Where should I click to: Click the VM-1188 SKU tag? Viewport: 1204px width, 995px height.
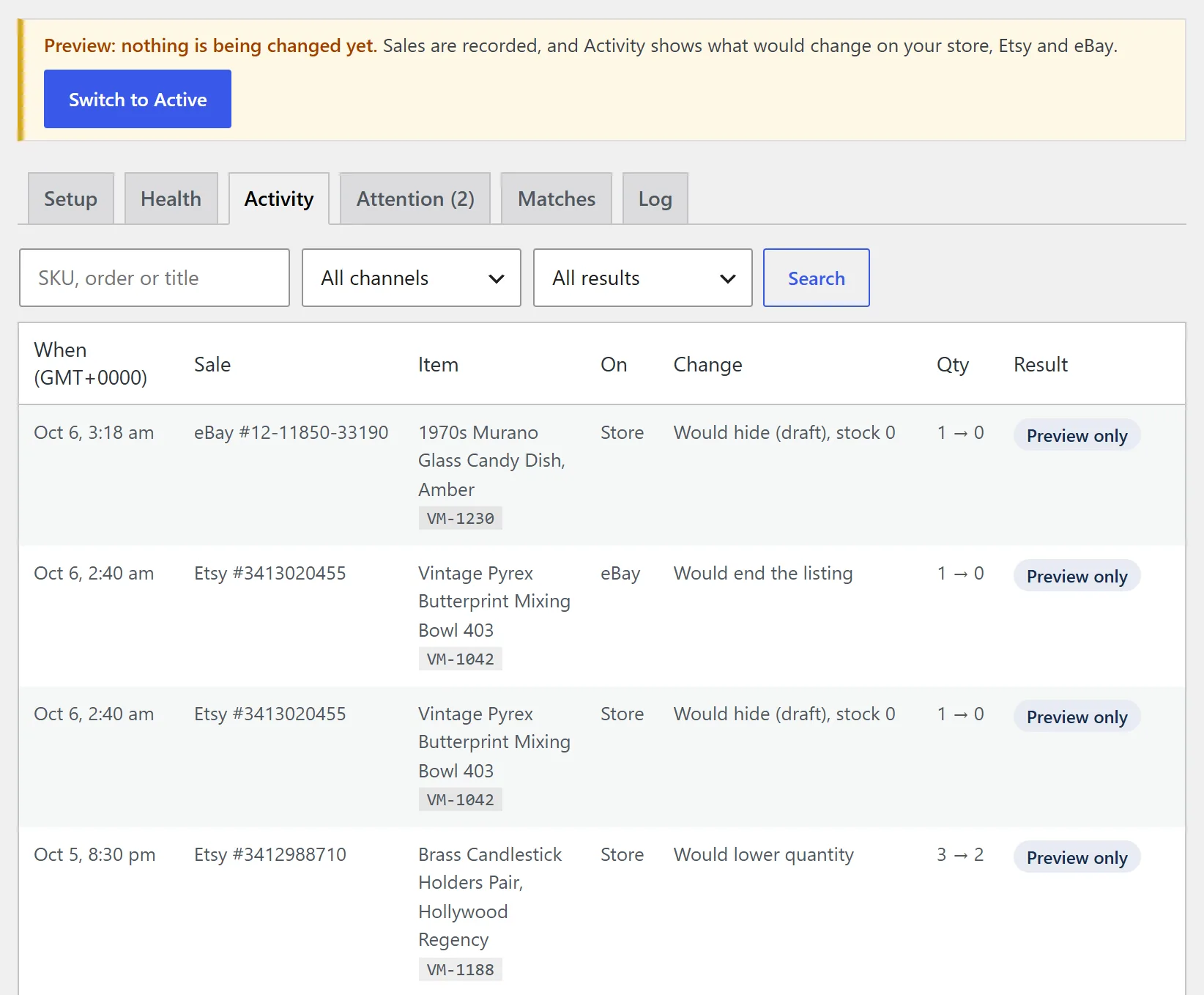461,969
